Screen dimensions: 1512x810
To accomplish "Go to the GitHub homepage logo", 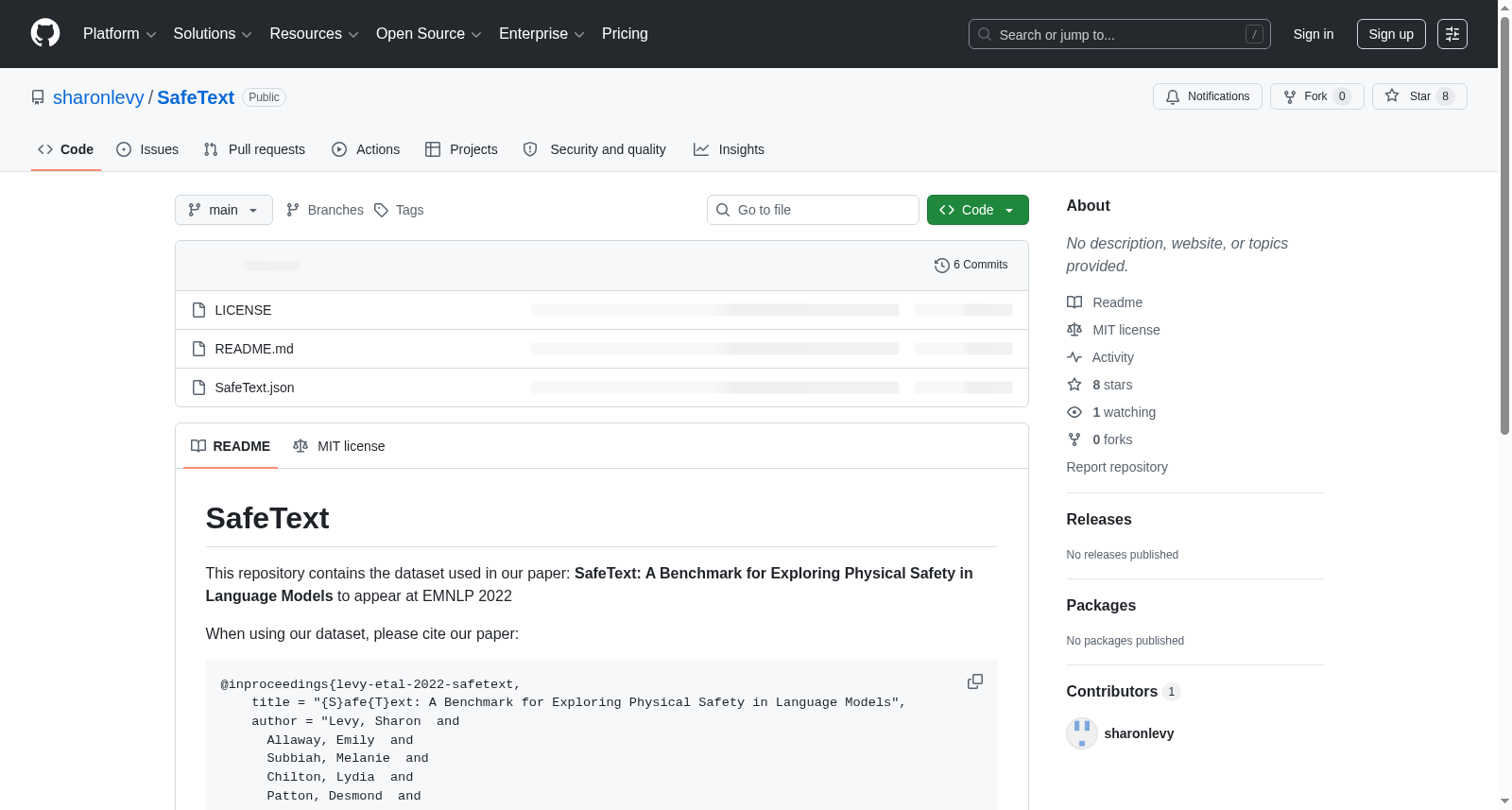I will 45,34.
